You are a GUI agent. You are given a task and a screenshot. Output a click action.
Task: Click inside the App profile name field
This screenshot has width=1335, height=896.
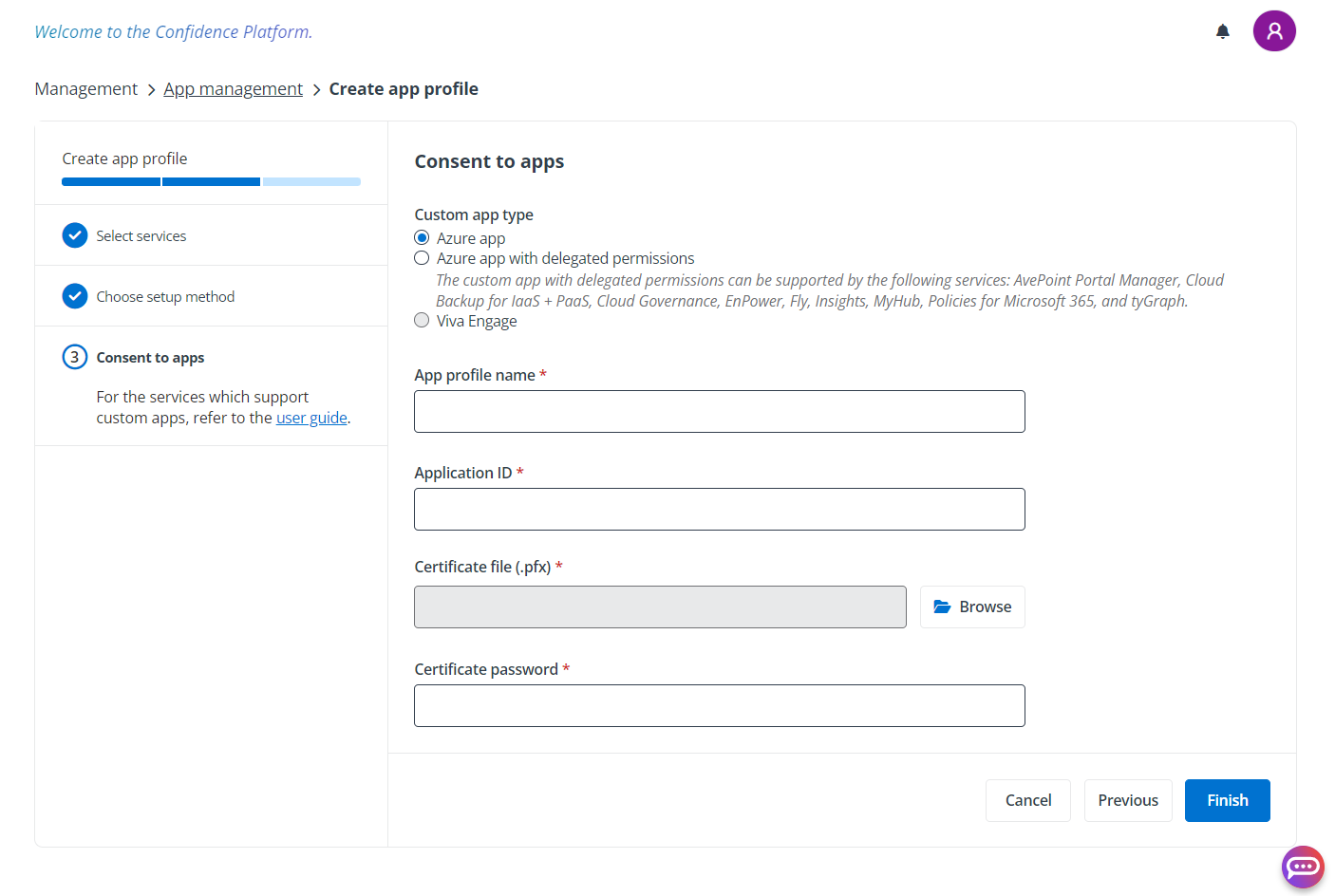[x=719, y=411]
